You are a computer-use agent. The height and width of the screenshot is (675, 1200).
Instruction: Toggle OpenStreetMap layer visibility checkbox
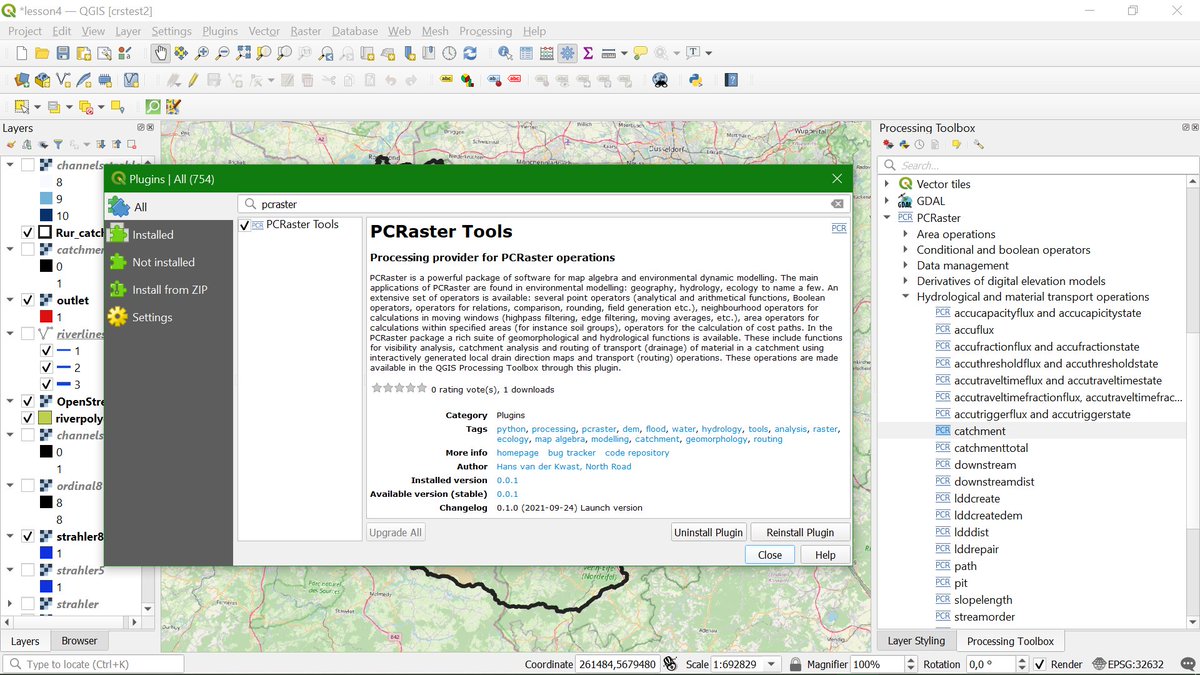(27, 402)
